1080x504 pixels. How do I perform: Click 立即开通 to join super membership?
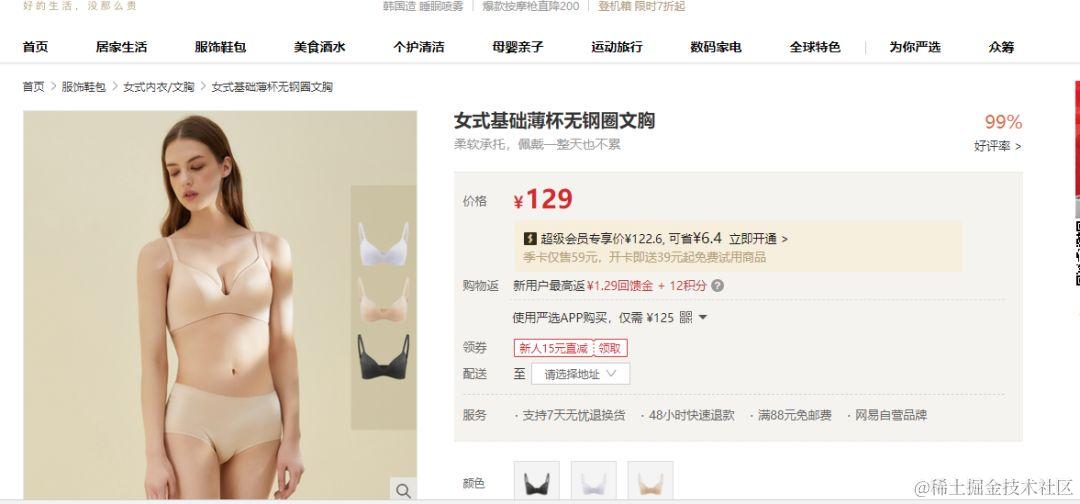pos(758,239)
